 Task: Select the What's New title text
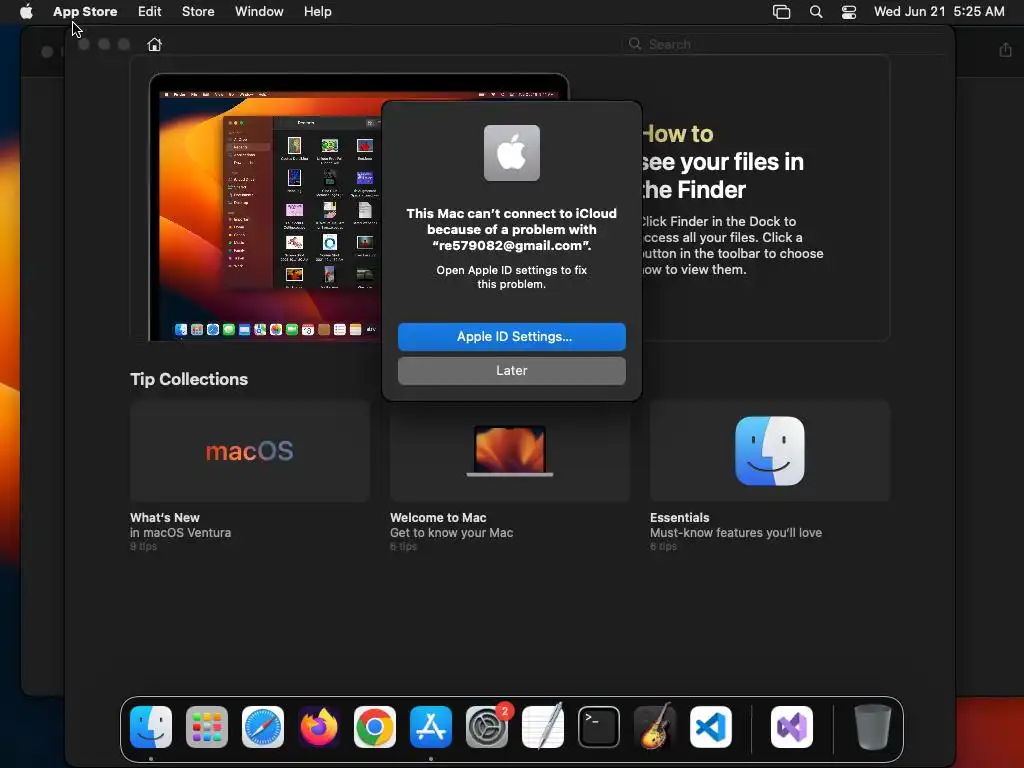(165, 517)
